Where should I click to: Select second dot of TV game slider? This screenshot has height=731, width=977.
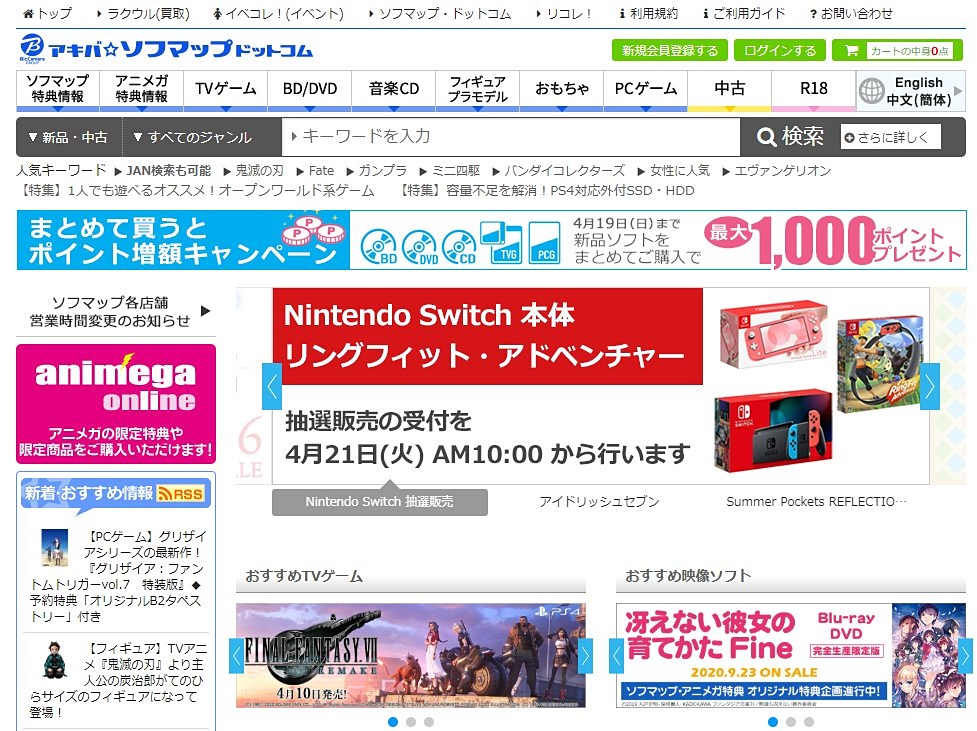coord(411,722)
